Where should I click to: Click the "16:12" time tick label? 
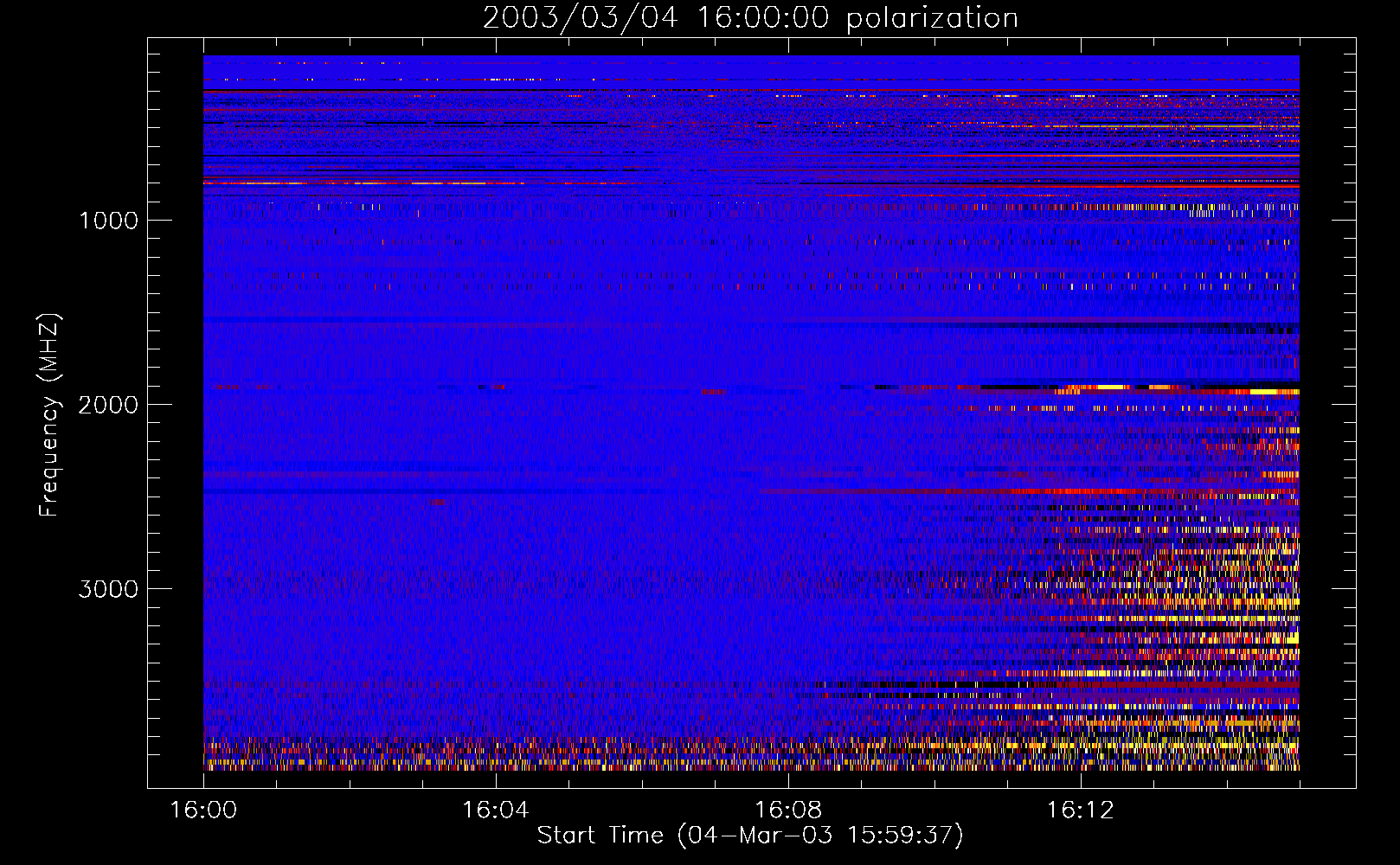[1080, 811]
